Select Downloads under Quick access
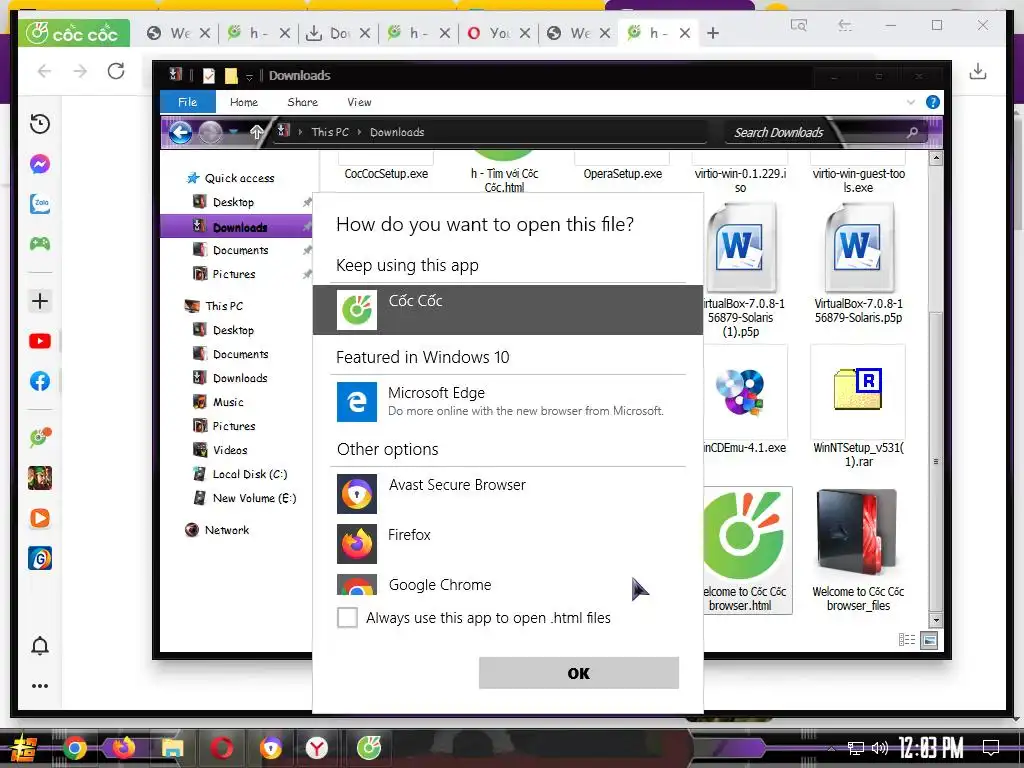This screenshot has height=768, width=1024. (x=239, y=227)
